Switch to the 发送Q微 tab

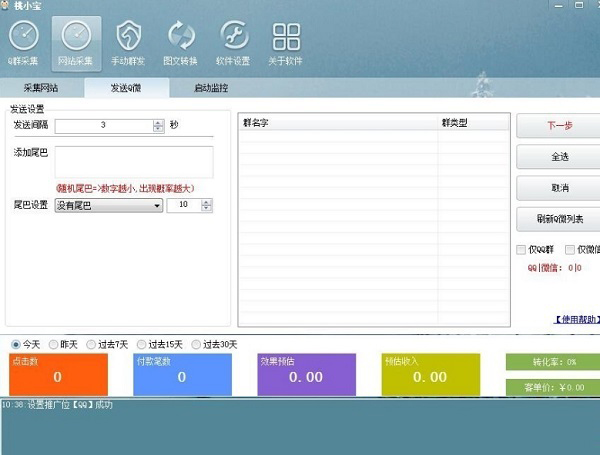coord(126,88)
